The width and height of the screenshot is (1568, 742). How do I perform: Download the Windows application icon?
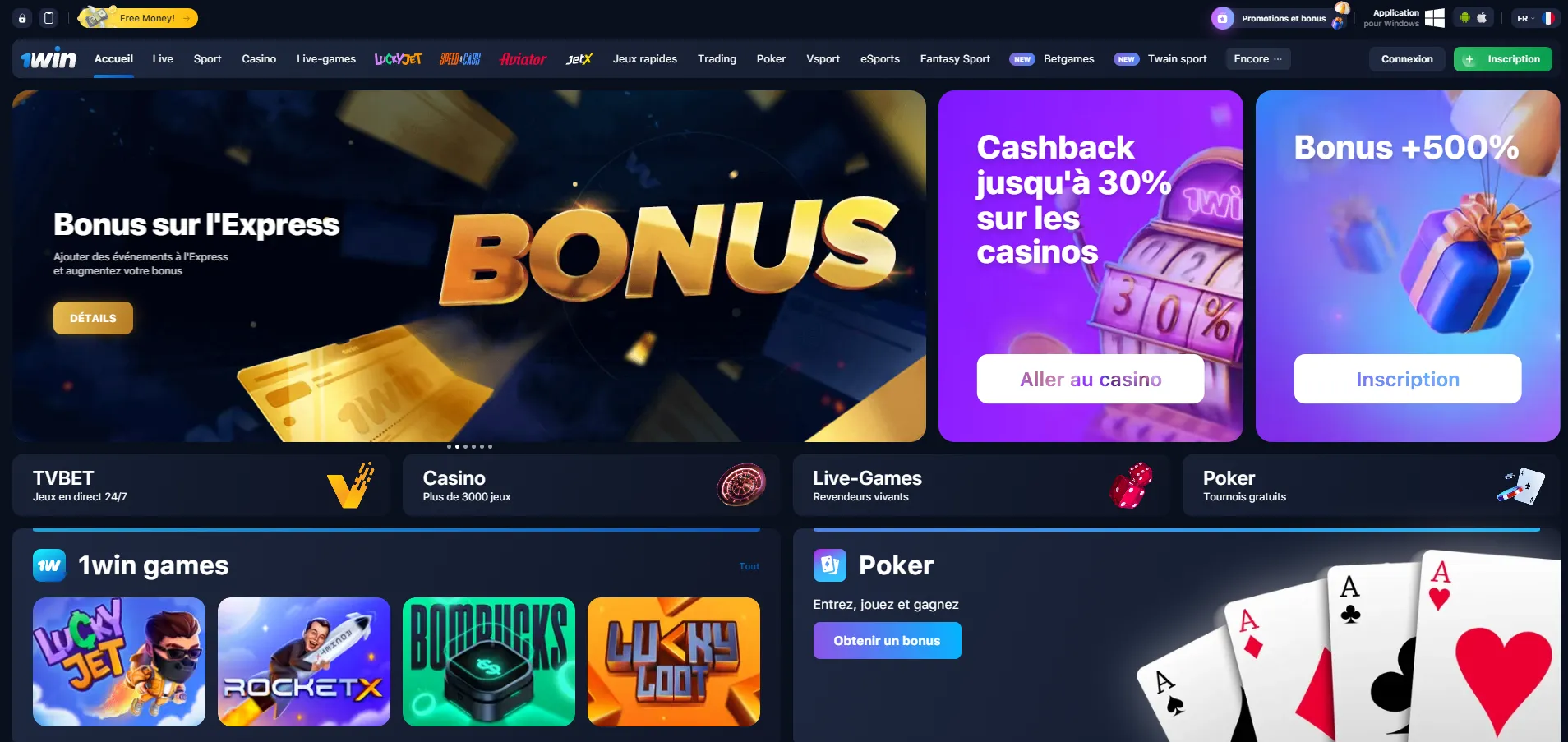(1434, 18)
